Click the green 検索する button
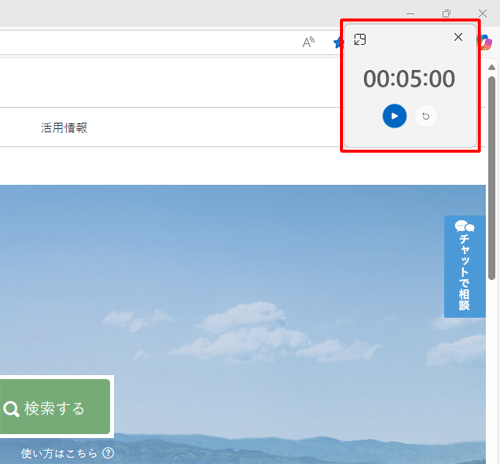 (x=55, y=406)
